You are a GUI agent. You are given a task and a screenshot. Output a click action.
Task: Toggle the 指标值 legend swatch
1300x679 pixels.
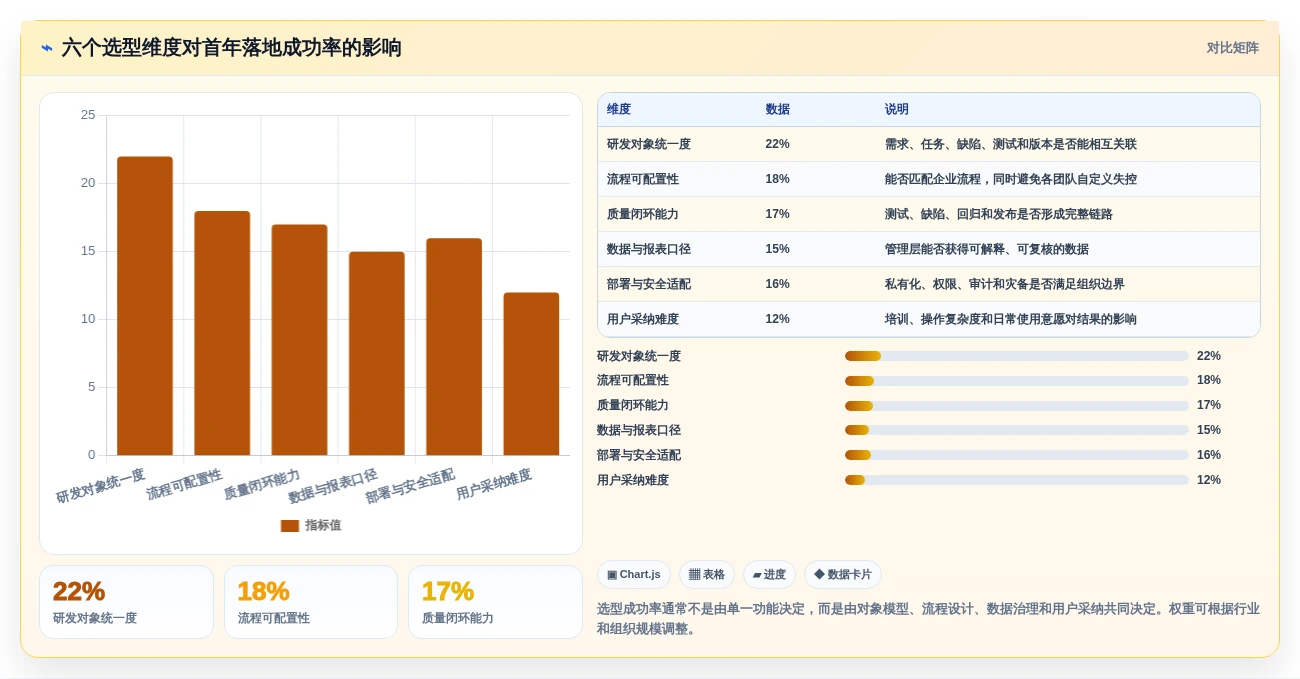(x=290, y=525)
